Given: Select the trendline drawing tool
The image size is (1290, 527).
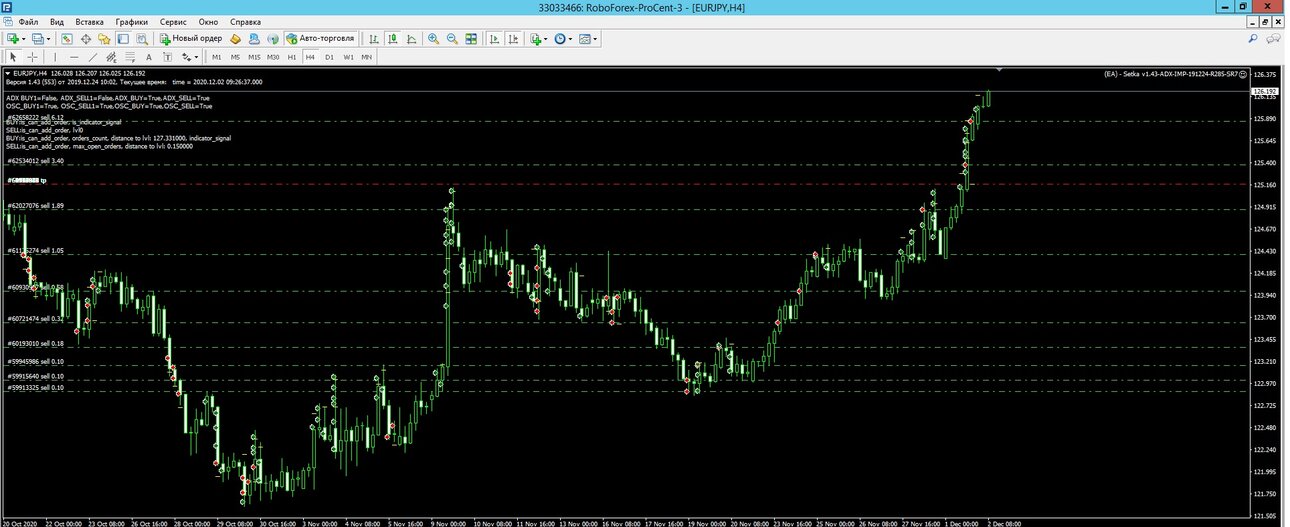Looking at the screenshot, I should [93, 57].
